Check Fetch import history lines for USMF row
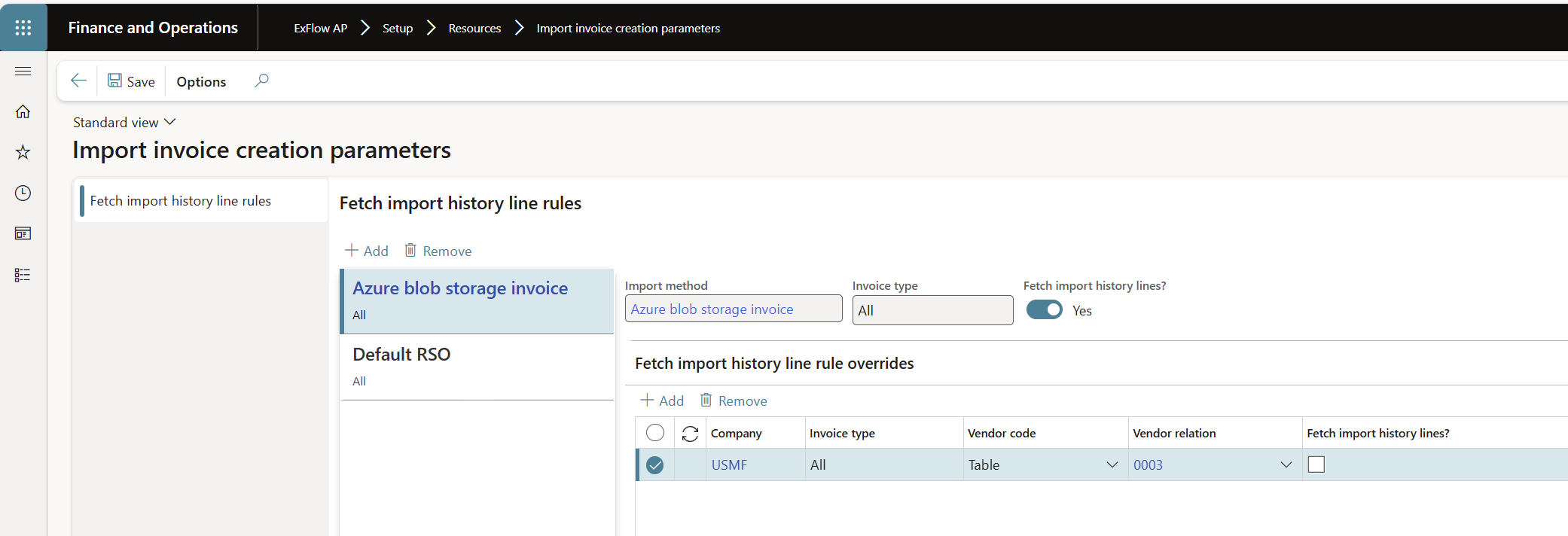 click(1316, 464)
